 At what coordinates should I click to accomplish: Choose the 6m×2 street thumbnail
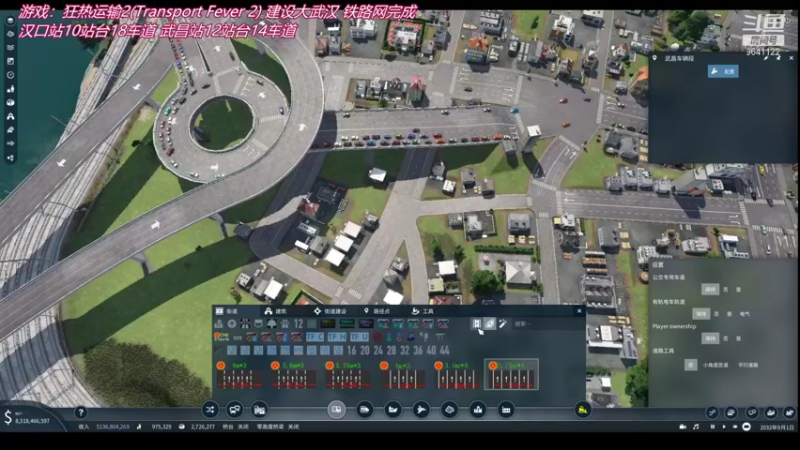(x=403, y=374)
